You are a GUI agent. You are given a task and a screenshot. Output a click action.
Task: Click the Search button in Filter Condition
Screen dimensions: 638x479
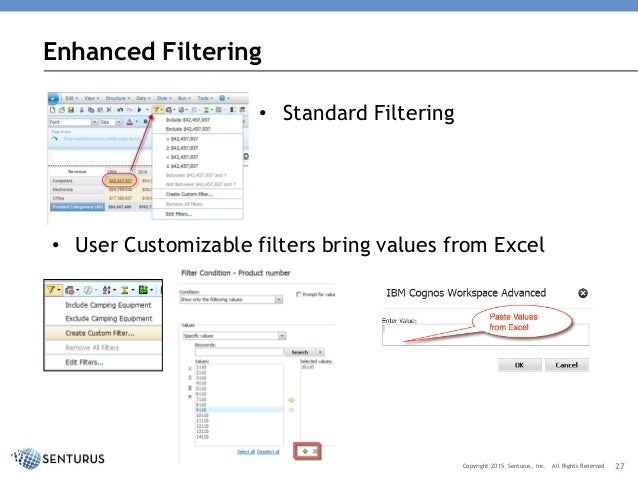tap(300, 352)
